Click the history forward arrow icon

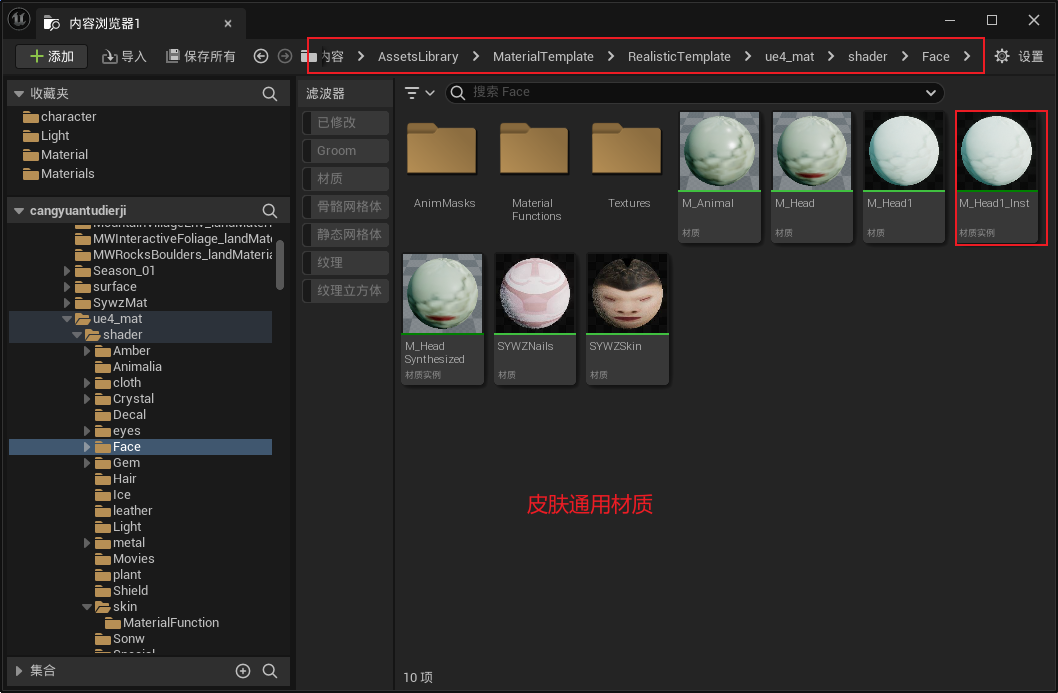click(x=285, y=57)
